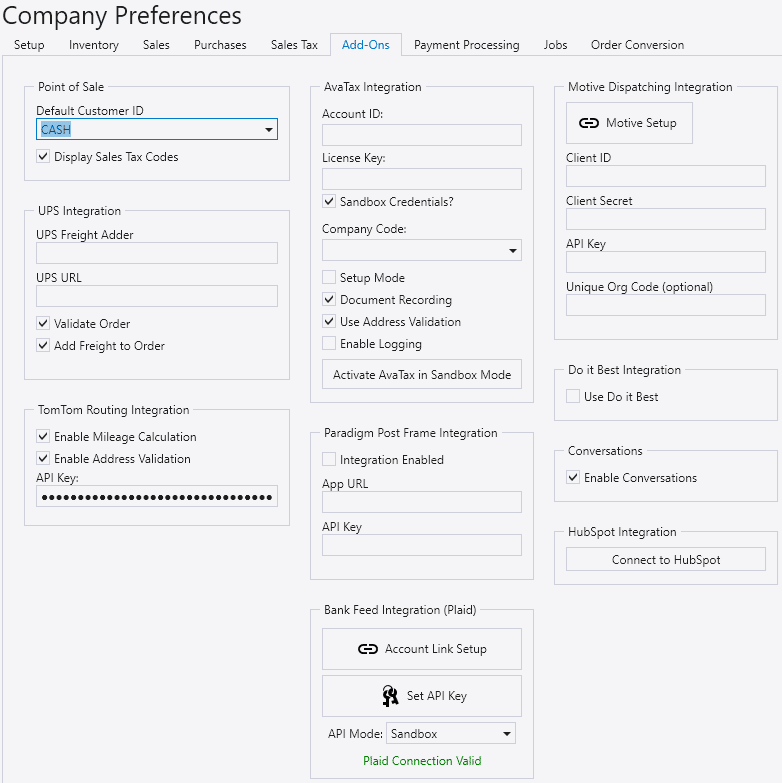782x783 pixels.
Task: Enable the Use Do it Best checkbox
Action: 573,396
